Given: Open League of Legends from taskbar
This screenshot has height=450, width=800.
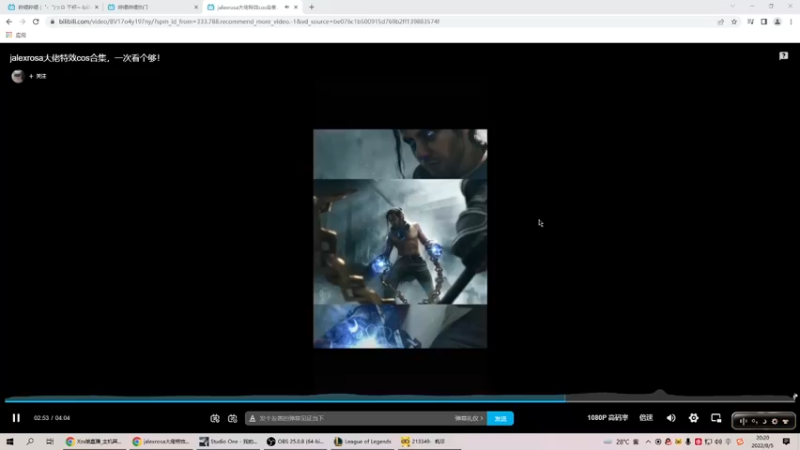Looking at the screenshot, I should tap(362, 441).
